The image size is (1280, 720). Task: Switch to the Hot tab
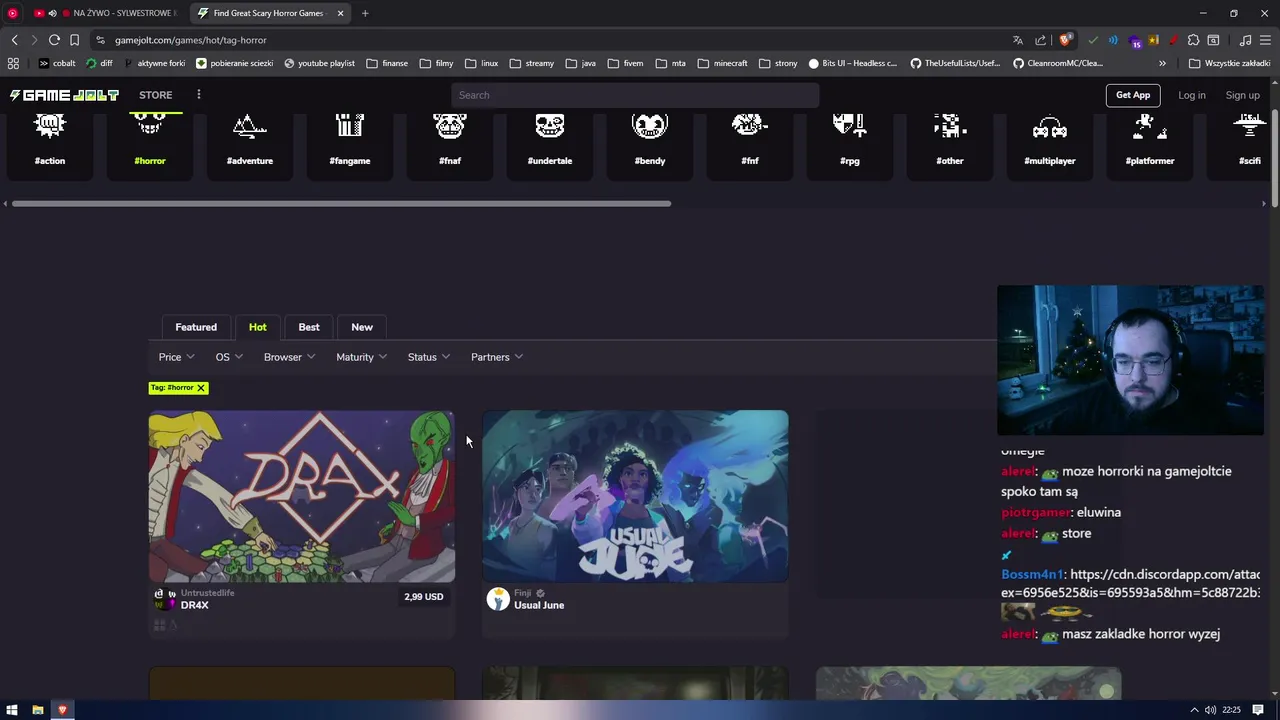pos(258,327)
